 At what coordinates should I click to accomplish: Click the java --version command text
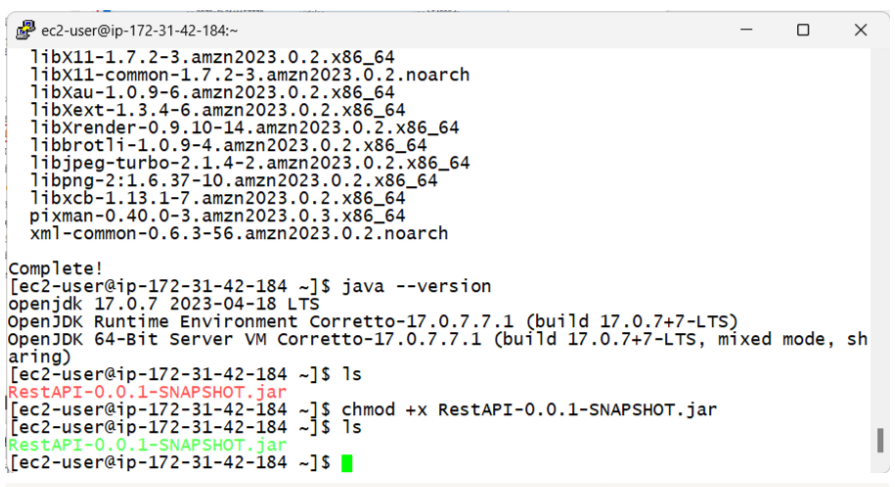point(416,286)
